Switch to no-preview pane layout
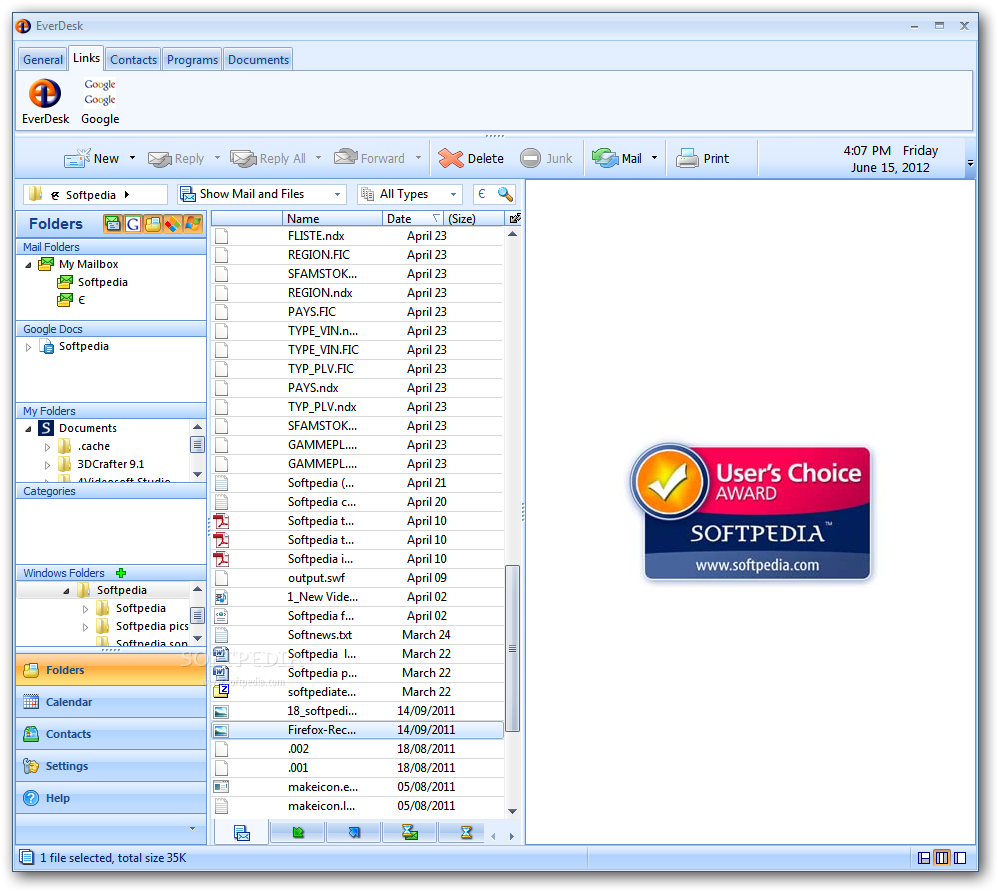This screenshot has width=999, height=892. [960, 858]
